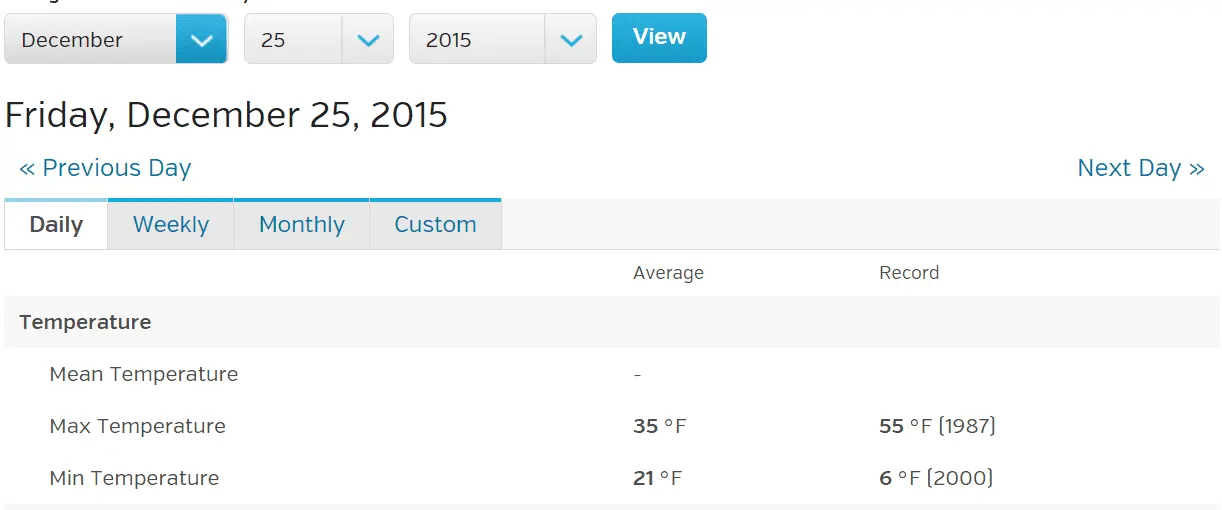
Task: Jump to Next Day
Action: [x=1140, y=168]
